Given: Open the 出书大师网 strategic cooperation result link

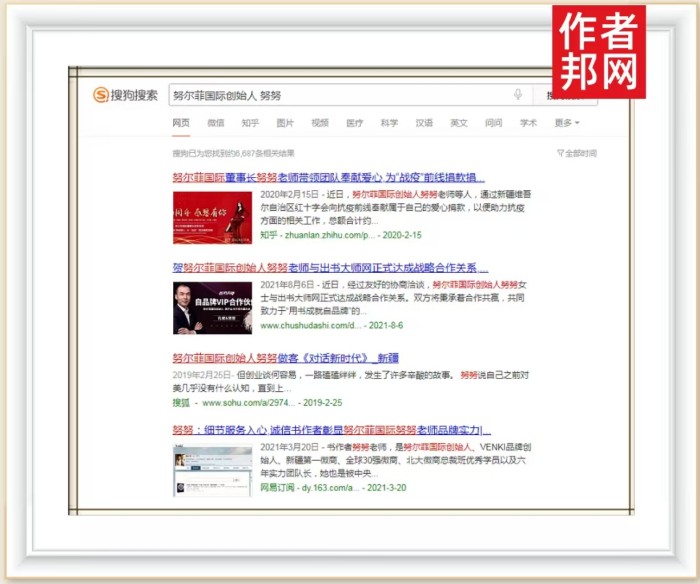Looking at the screenshot, I should coord(330,268).
